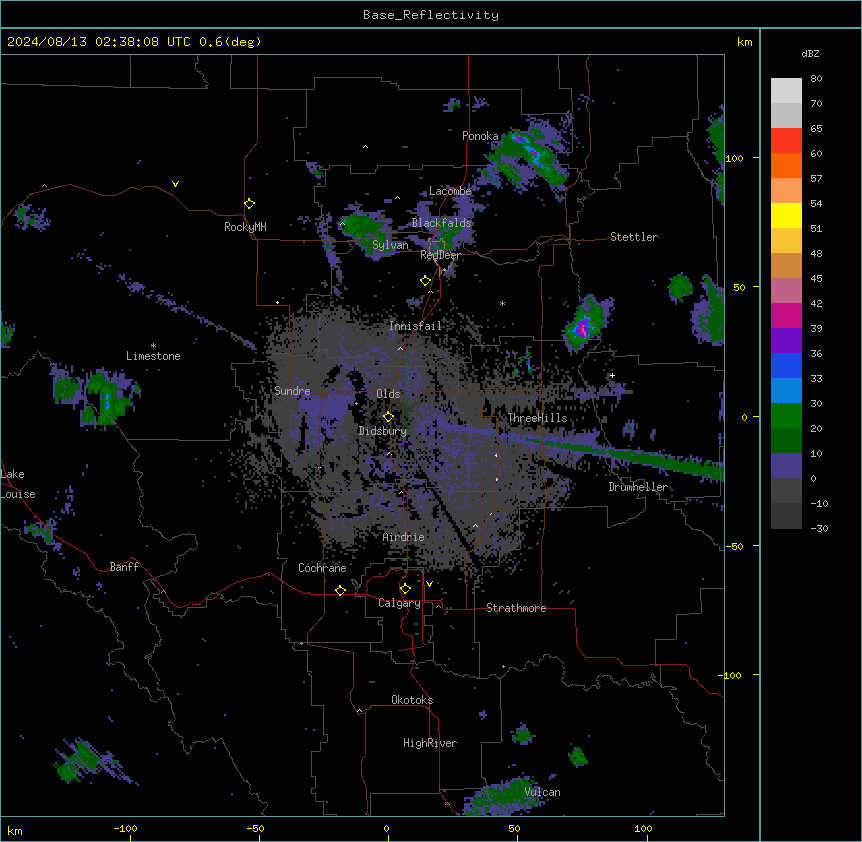Click the yellow diamond marker above RockyMH
This screenshot has width=862, height=842.
250,204
